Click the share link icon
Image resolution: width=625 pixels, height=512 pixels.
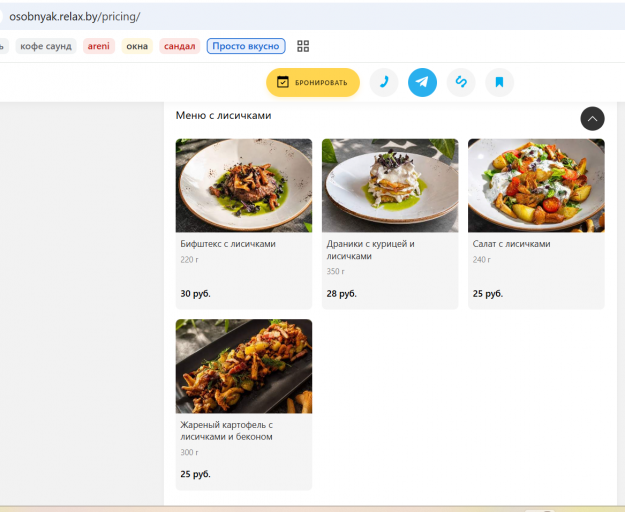click(x=461, y=82)
